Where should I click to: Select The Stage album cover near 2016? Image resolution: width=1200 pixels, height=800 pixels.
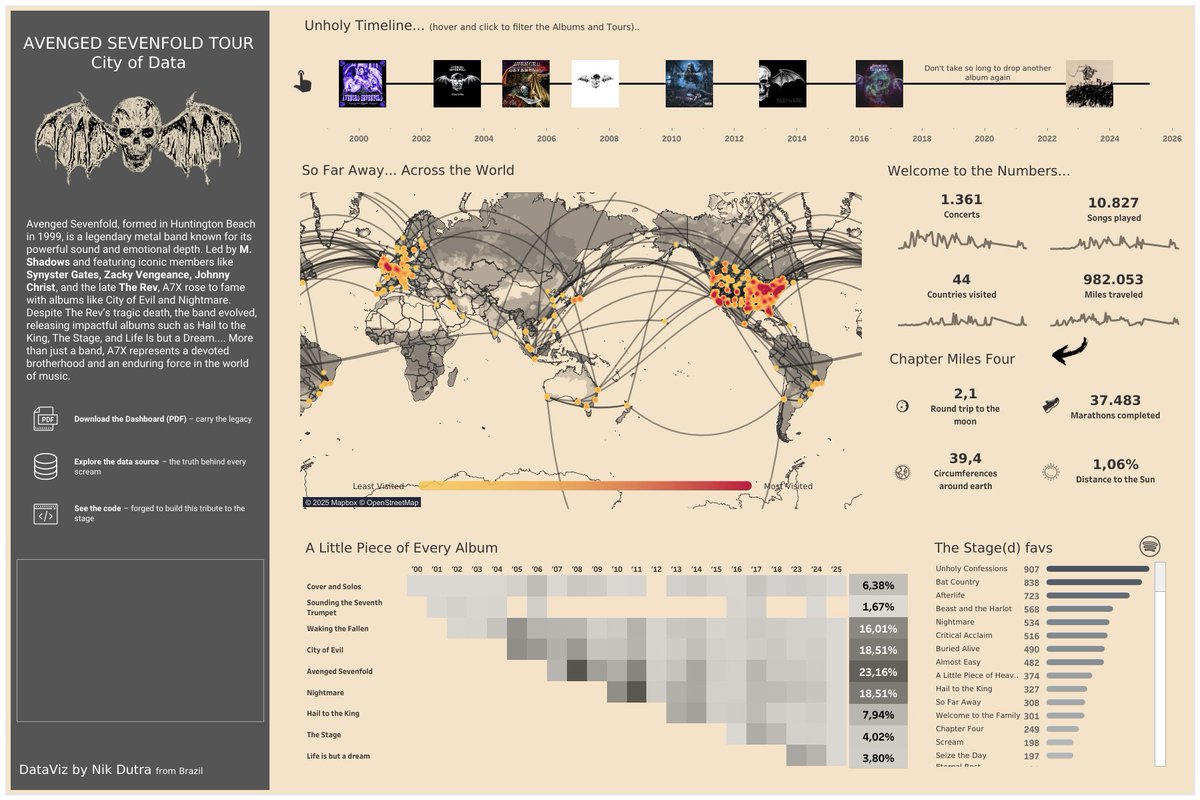coord(879,84)
